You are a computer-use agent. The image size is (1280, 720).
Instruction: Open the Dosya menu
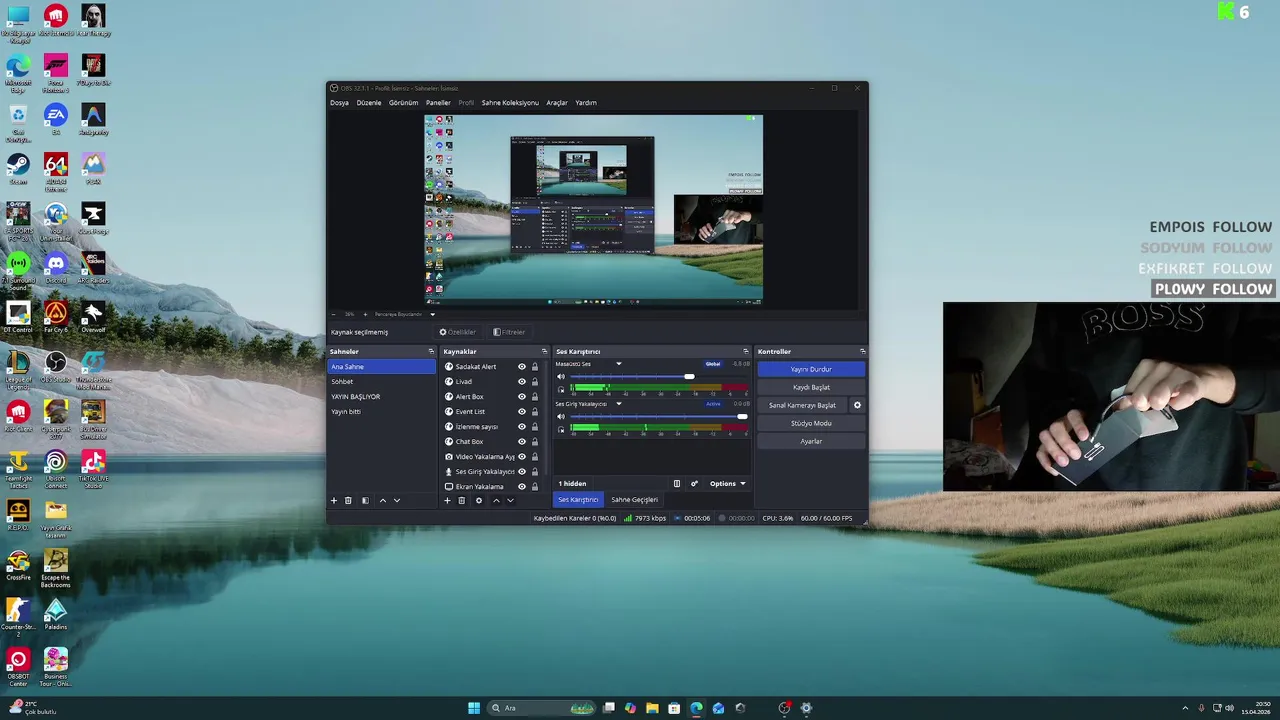(x=340, y=103)
